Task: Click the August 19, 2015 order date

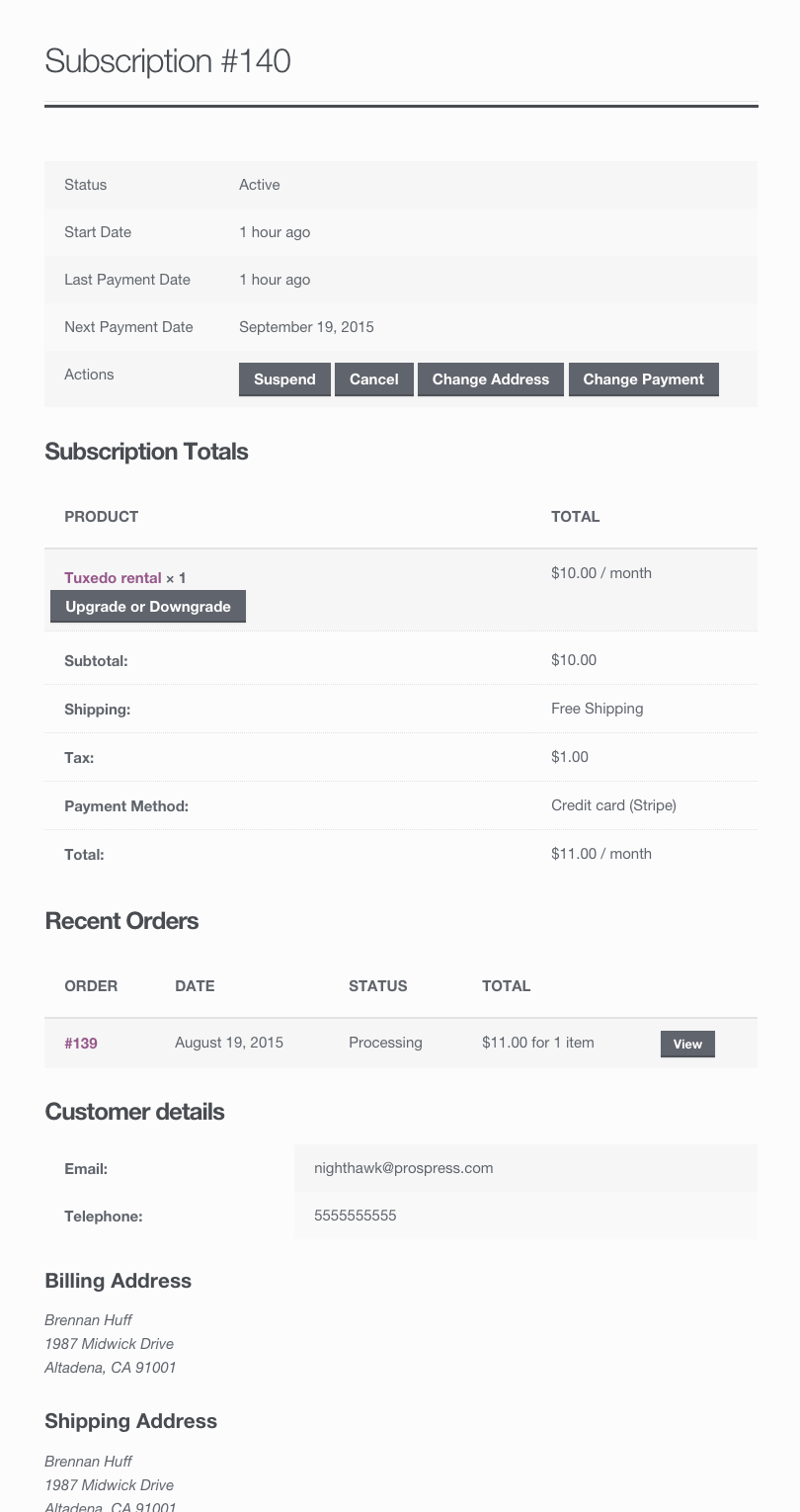Action: click(x=229, y=1043)
